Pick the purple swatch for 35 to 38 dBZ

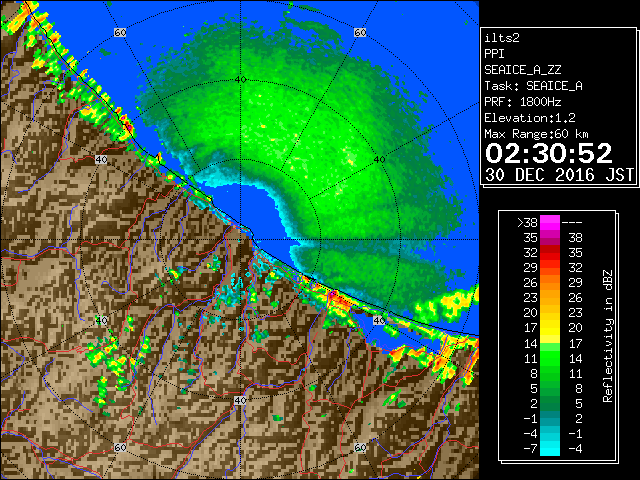pyautogui.click(x=550, y=238)
